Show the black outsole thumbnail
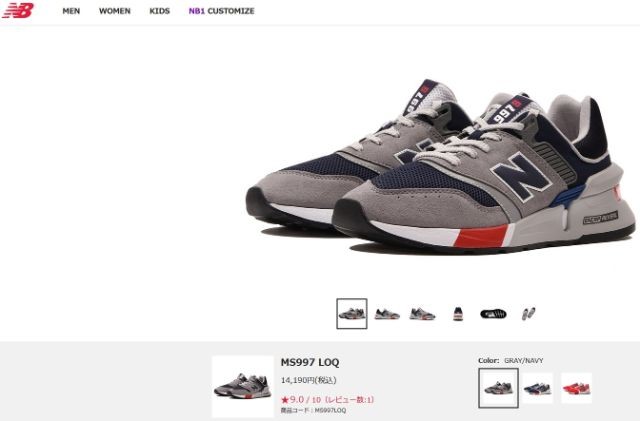This screenshot has width=640, height=421. pyautogui.click(x=493, y=314)
